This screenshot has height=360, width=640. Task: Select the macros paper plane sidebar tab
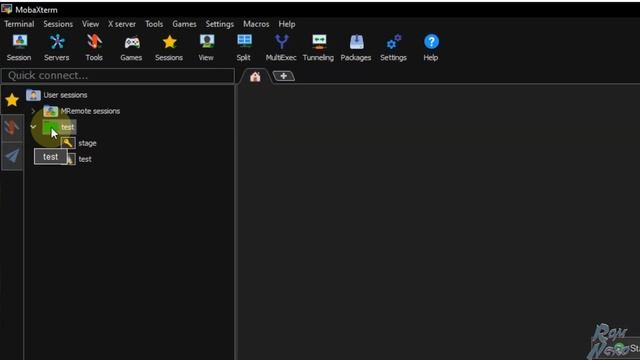[12, 156]
